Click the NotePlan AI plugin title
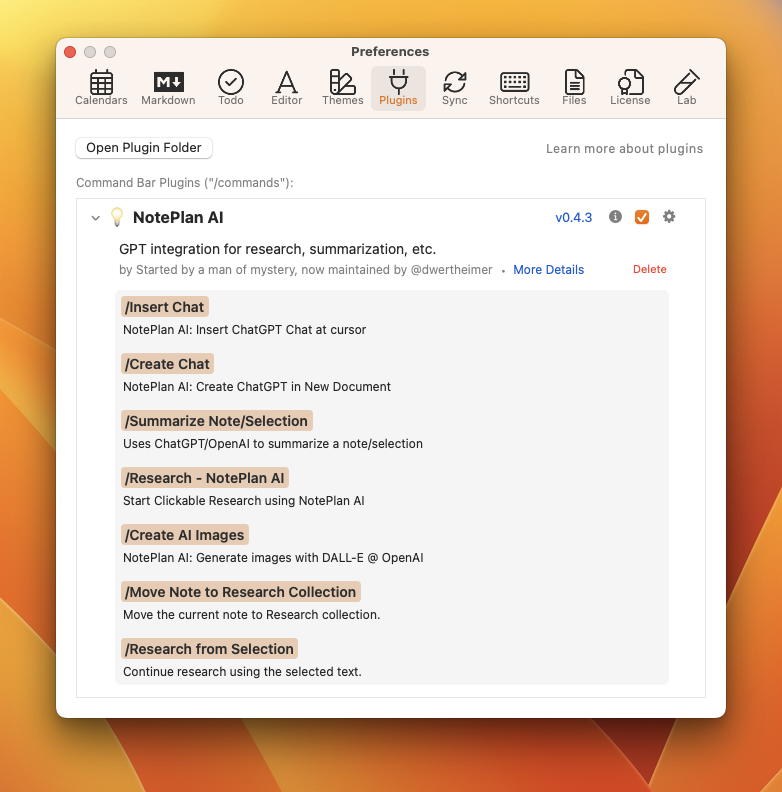The image size is (782, 792). coord(178,217)
